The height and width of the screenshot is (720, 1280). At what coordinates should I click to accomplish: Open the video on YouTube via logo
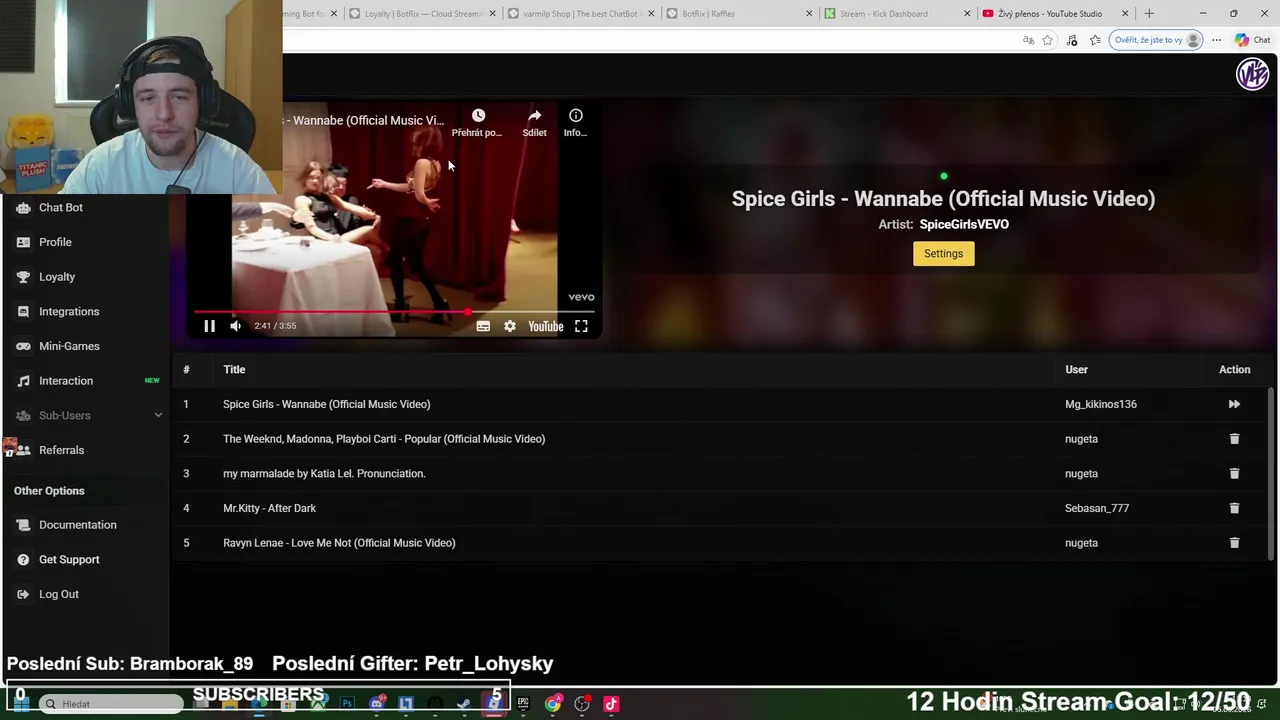pyautogui.click(x=546, y=326)
